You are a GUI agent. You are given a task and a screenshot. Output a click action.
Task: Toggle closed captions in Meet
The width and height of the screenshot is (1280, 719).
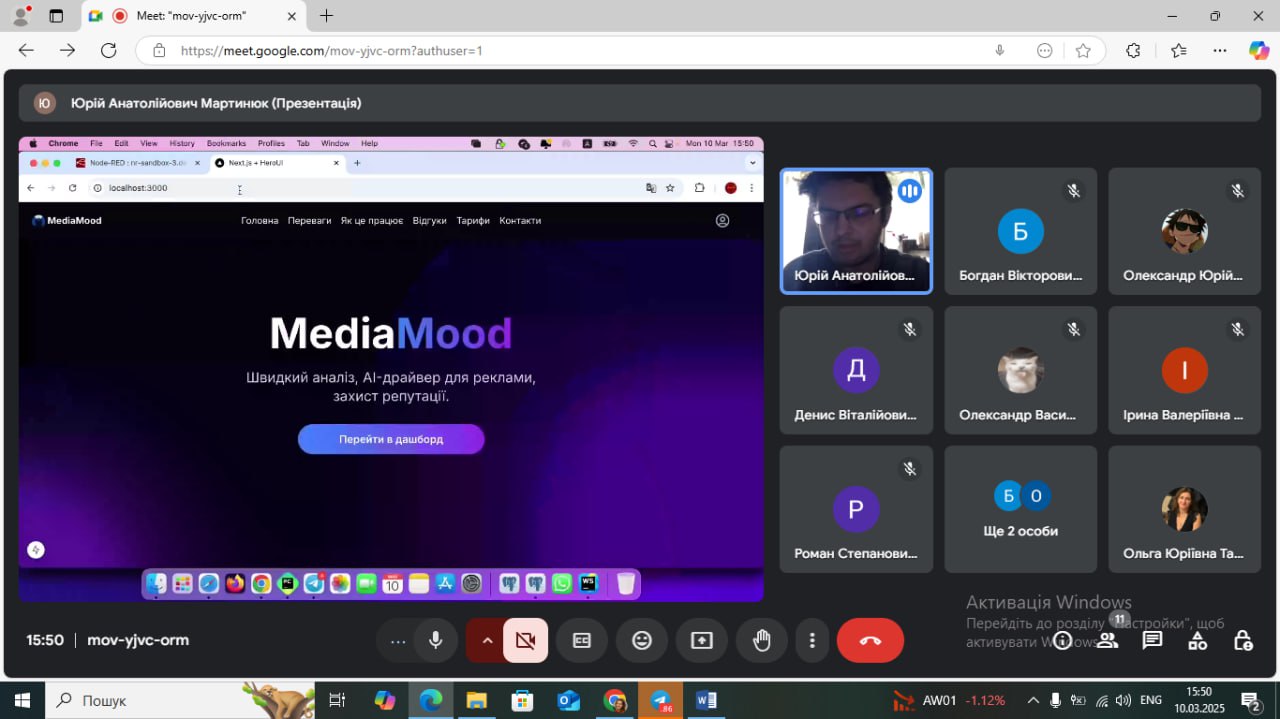582,640
